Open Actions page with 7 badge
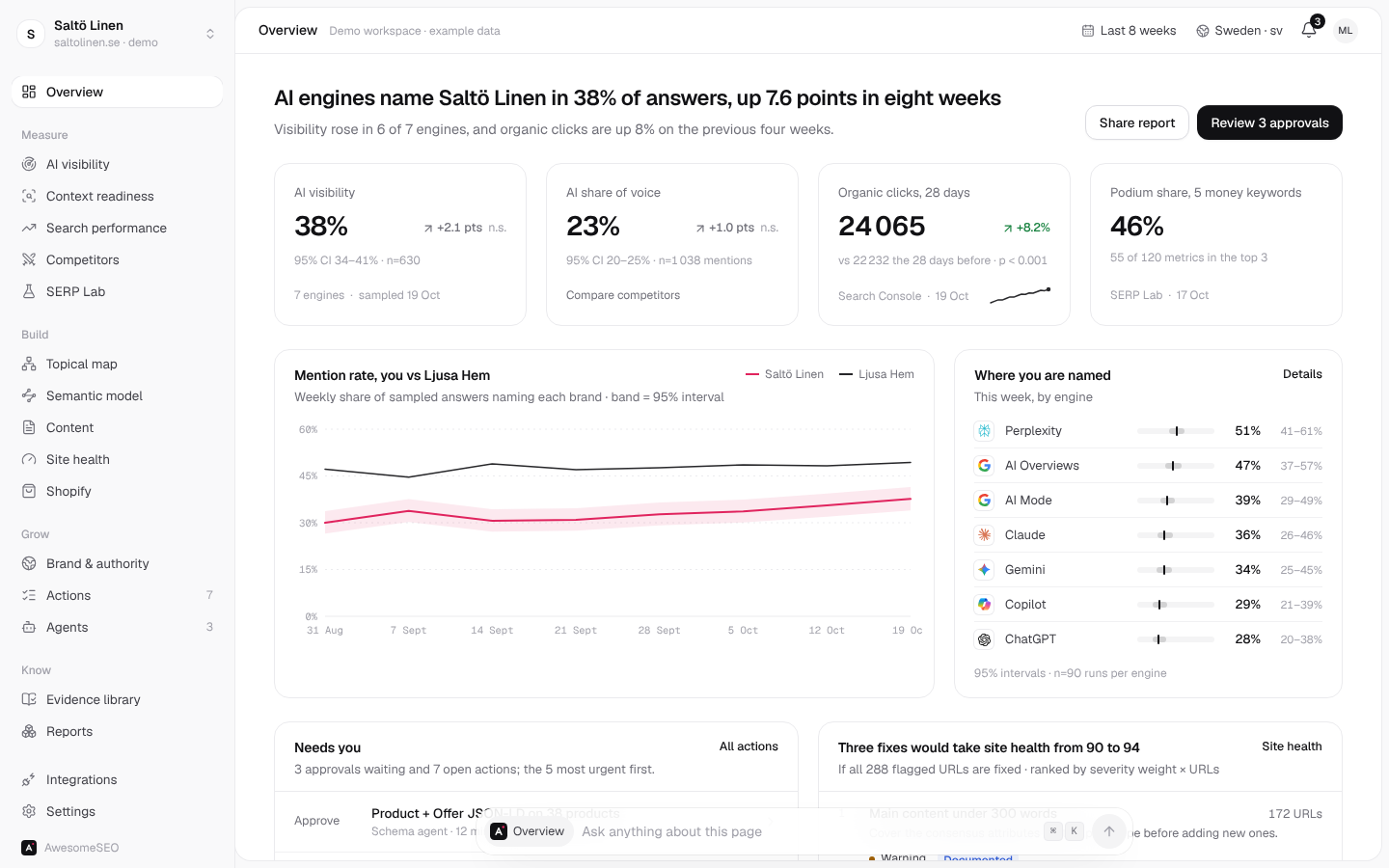 pyautogui.click(x=117, y=595)
